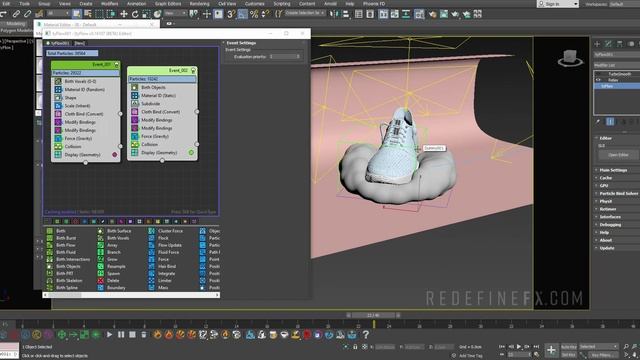Expand the Particle Bind Solver rollout
Viewport: 640px width, 360px height.
(x=618, y=193)
